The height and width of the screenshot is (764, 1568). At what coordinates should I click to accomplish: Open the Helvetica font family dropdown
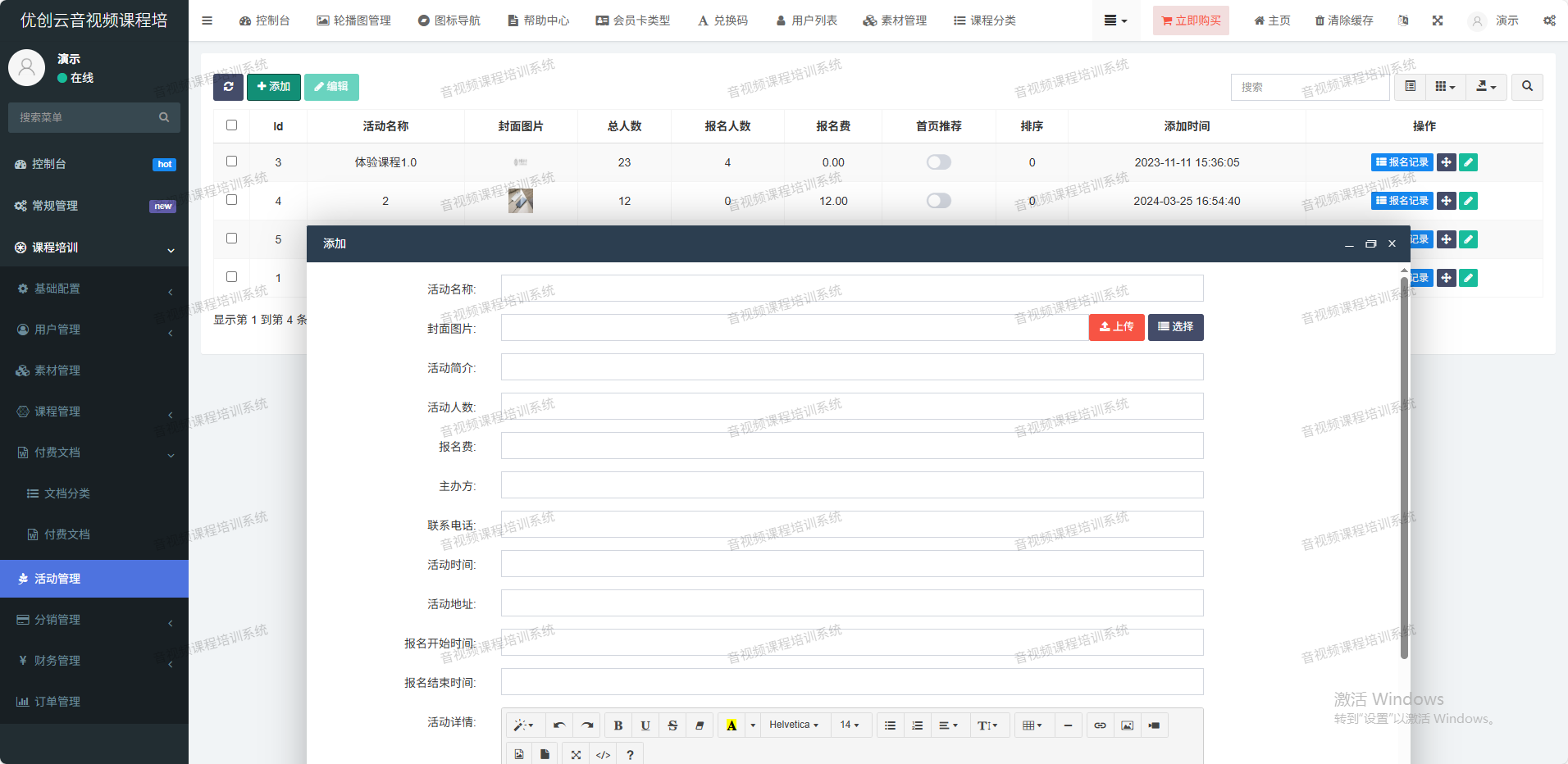[x=793, y=725]
